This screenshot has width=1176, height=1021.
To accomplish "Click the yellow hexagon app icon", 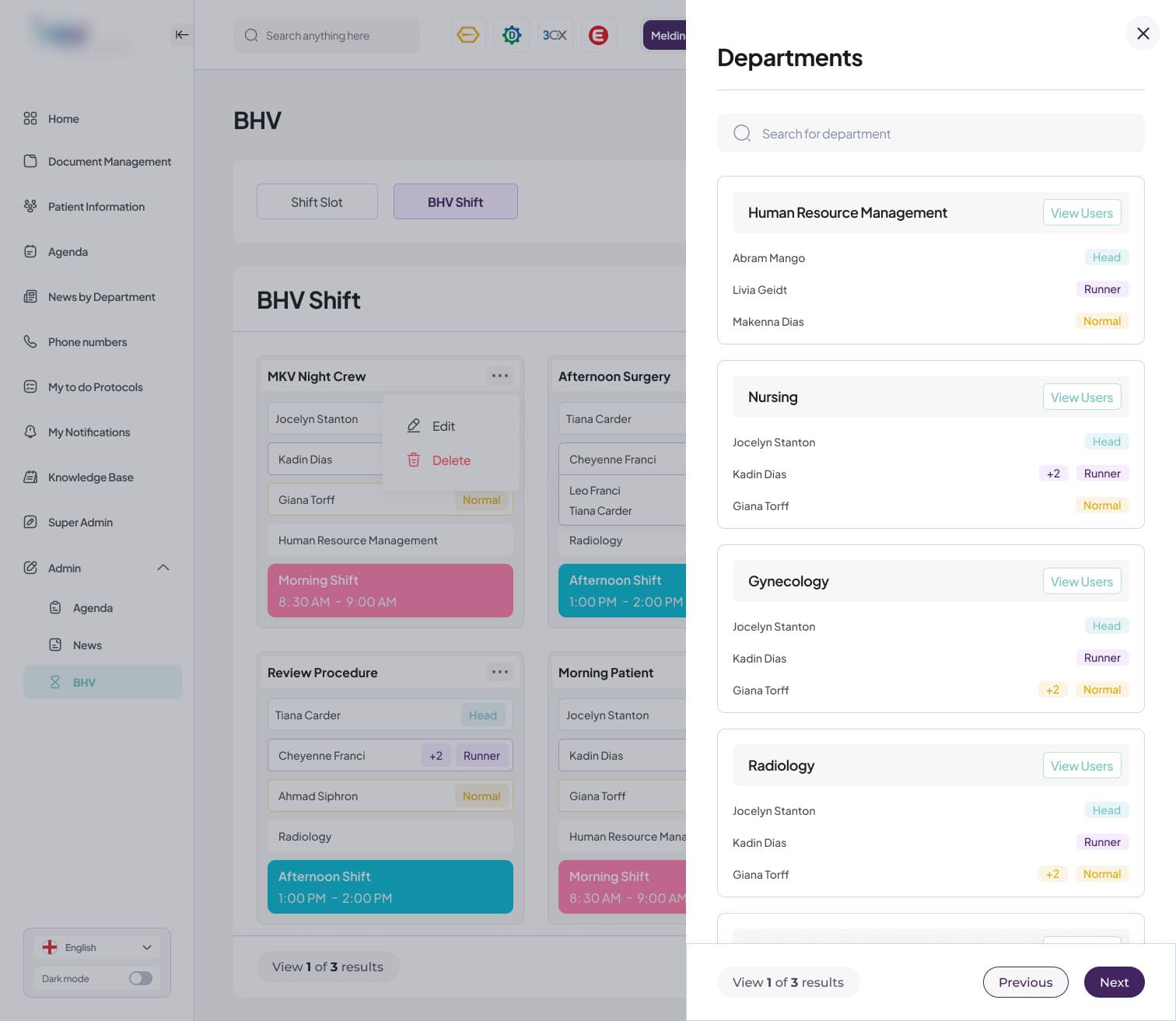I will 467,35.
